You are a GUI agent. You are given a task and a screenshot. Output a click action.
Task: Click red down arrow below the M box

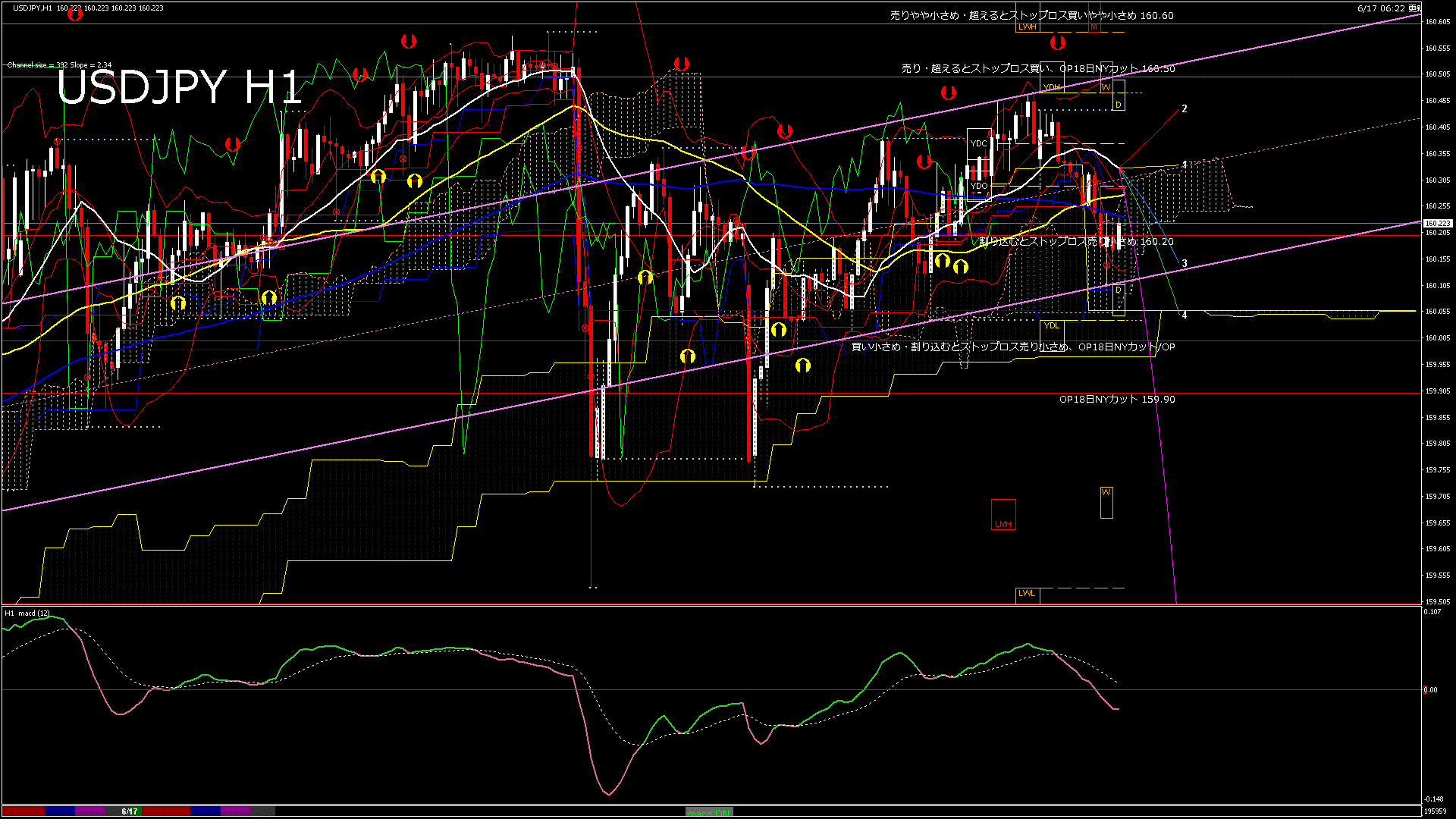point(1058,42)
